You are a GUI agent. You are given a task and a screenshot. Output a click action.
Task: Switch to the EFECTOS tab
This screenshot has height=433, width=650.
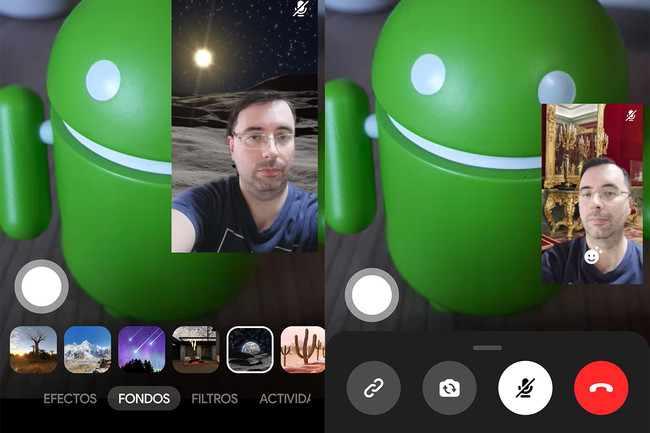(x=70, y=399)
